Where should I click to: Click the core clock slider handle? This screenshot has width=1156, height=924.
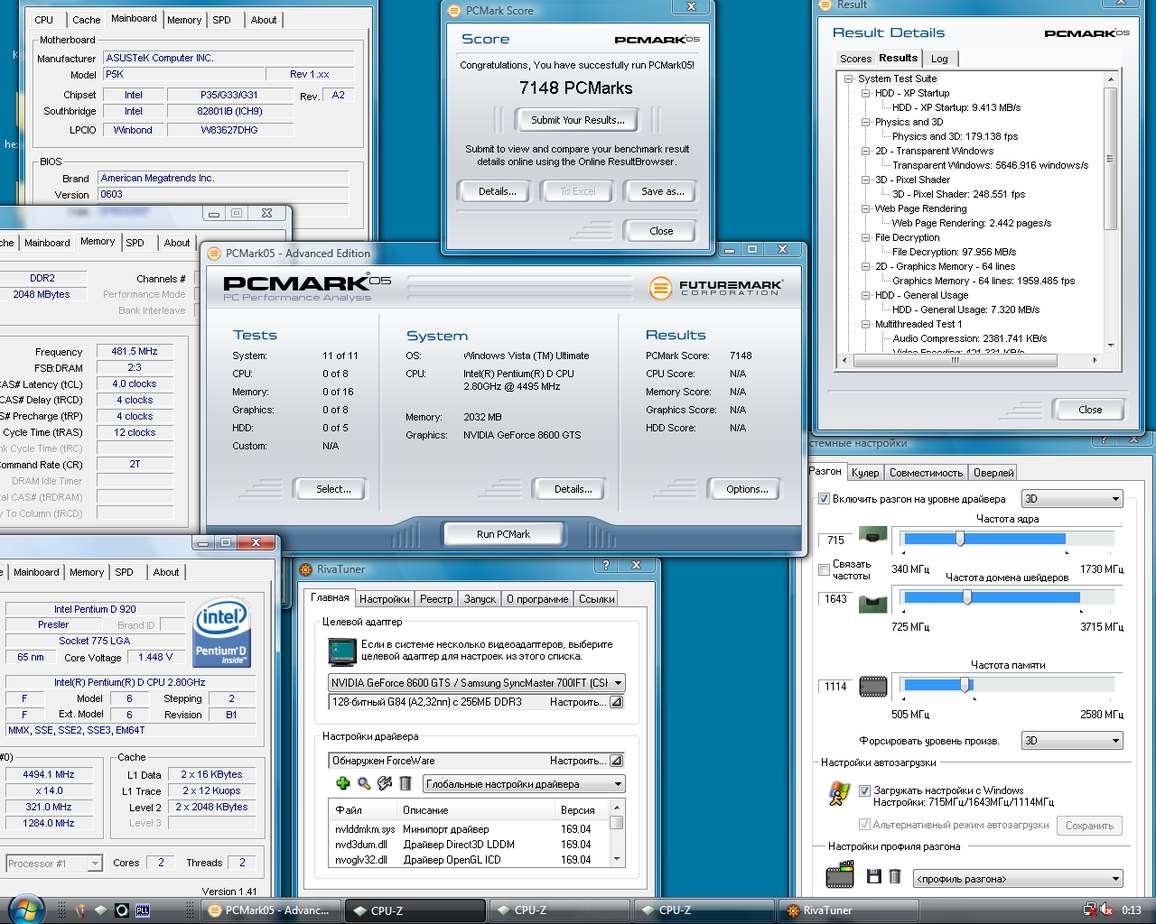click(x=959, y=538)
